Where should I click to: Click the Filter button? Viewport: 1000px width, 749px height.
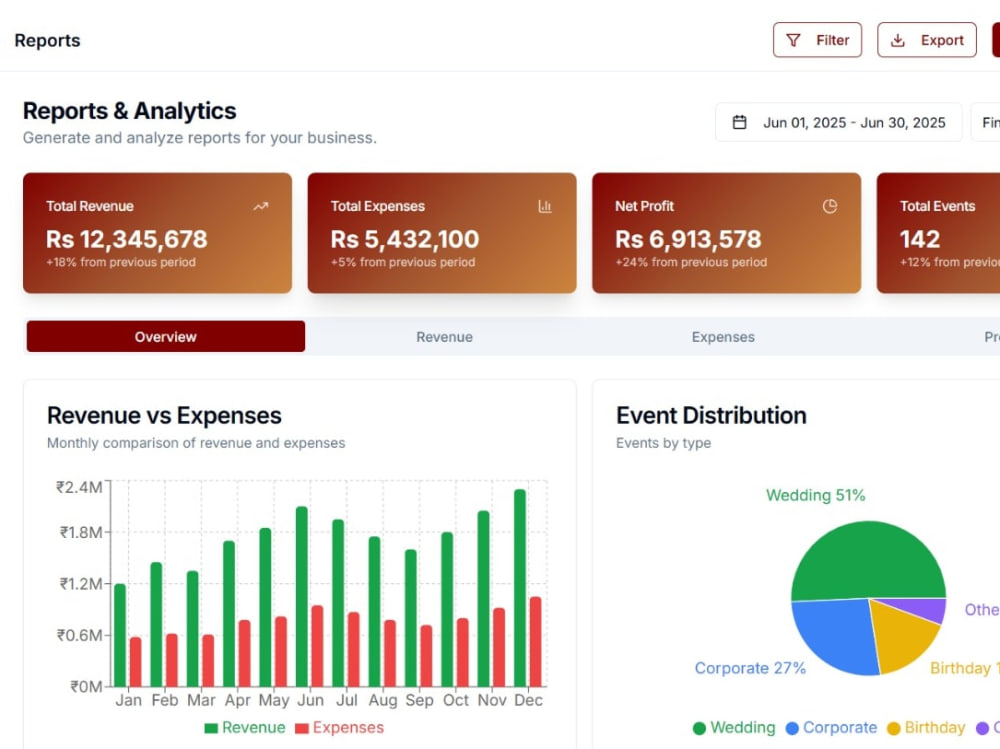817,40
